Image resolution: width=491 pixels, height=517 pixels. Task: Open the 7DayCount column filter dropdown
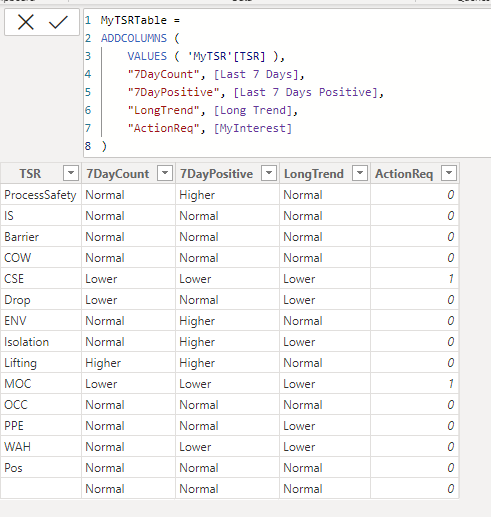click(x=165, y=173)
